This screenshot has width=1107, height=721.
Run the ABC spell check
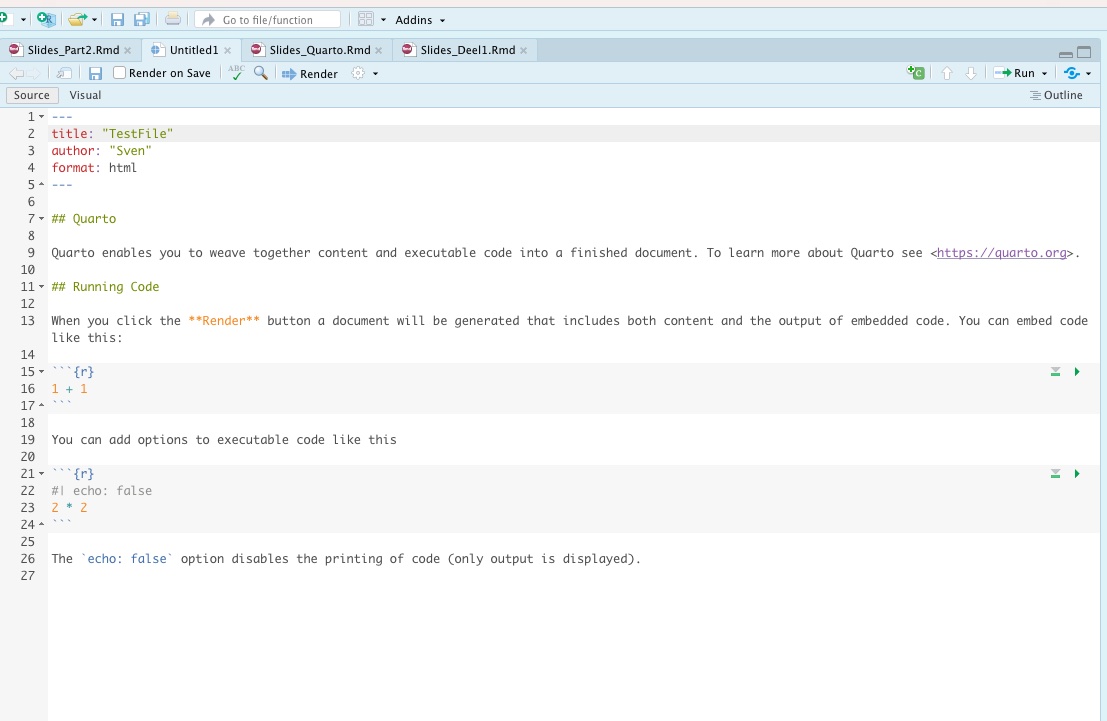pyautogui.click(x=237, y=73)
